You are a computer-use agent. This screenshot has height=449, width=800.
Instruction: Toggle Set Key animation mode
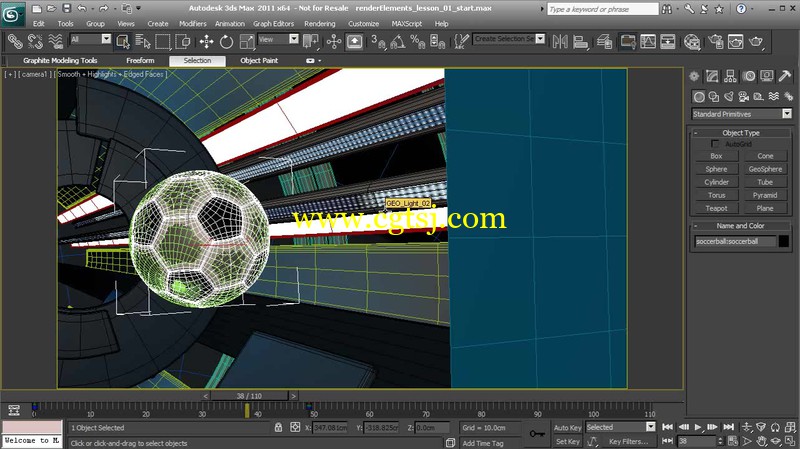[x=567, y=441]
